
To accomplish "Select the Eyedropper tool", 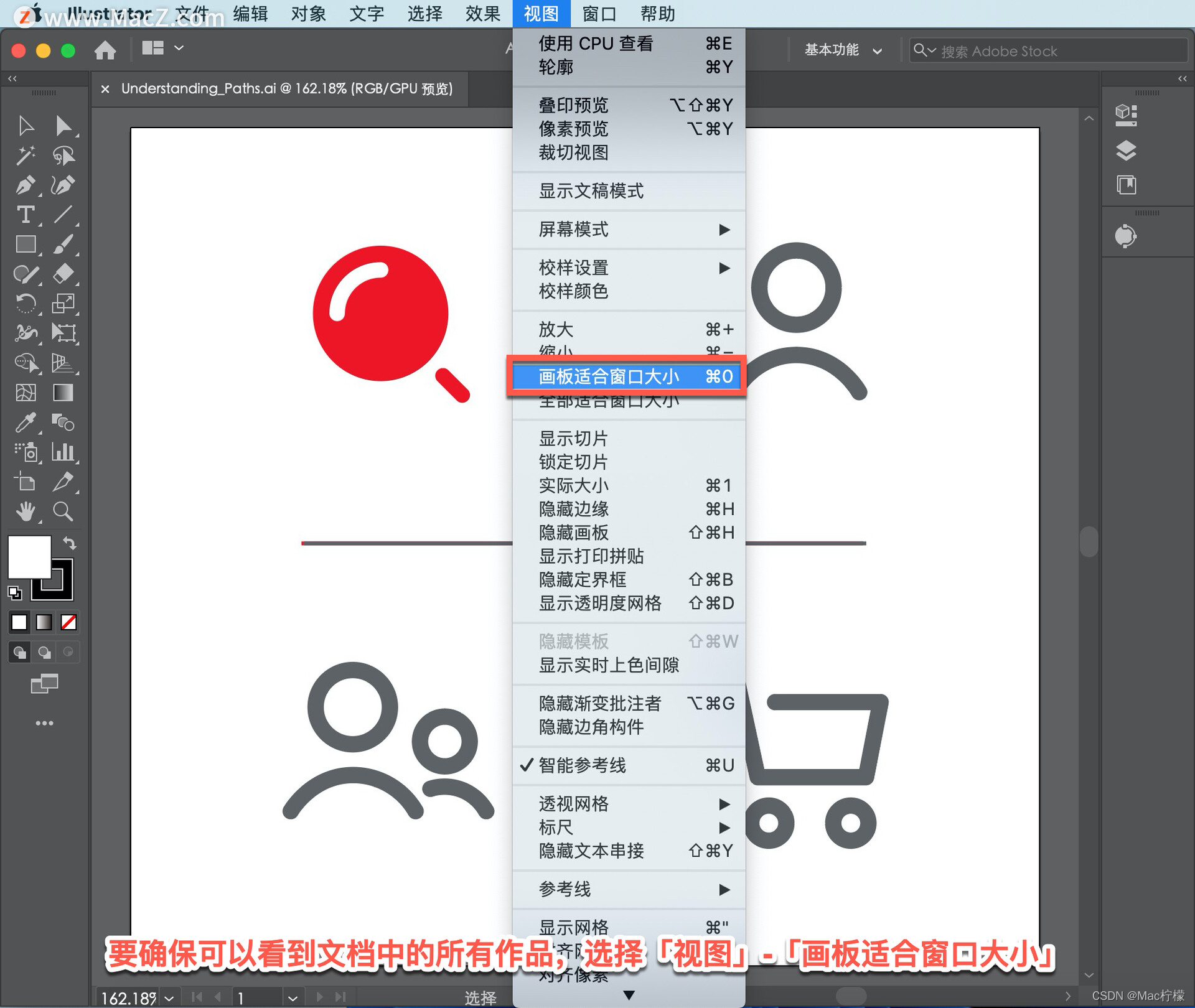I will (x=26, y=422).
